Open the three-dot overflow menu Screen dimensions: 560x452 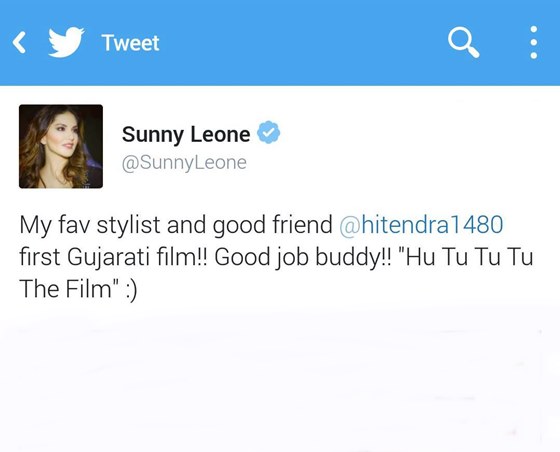(x=534, y=42)
